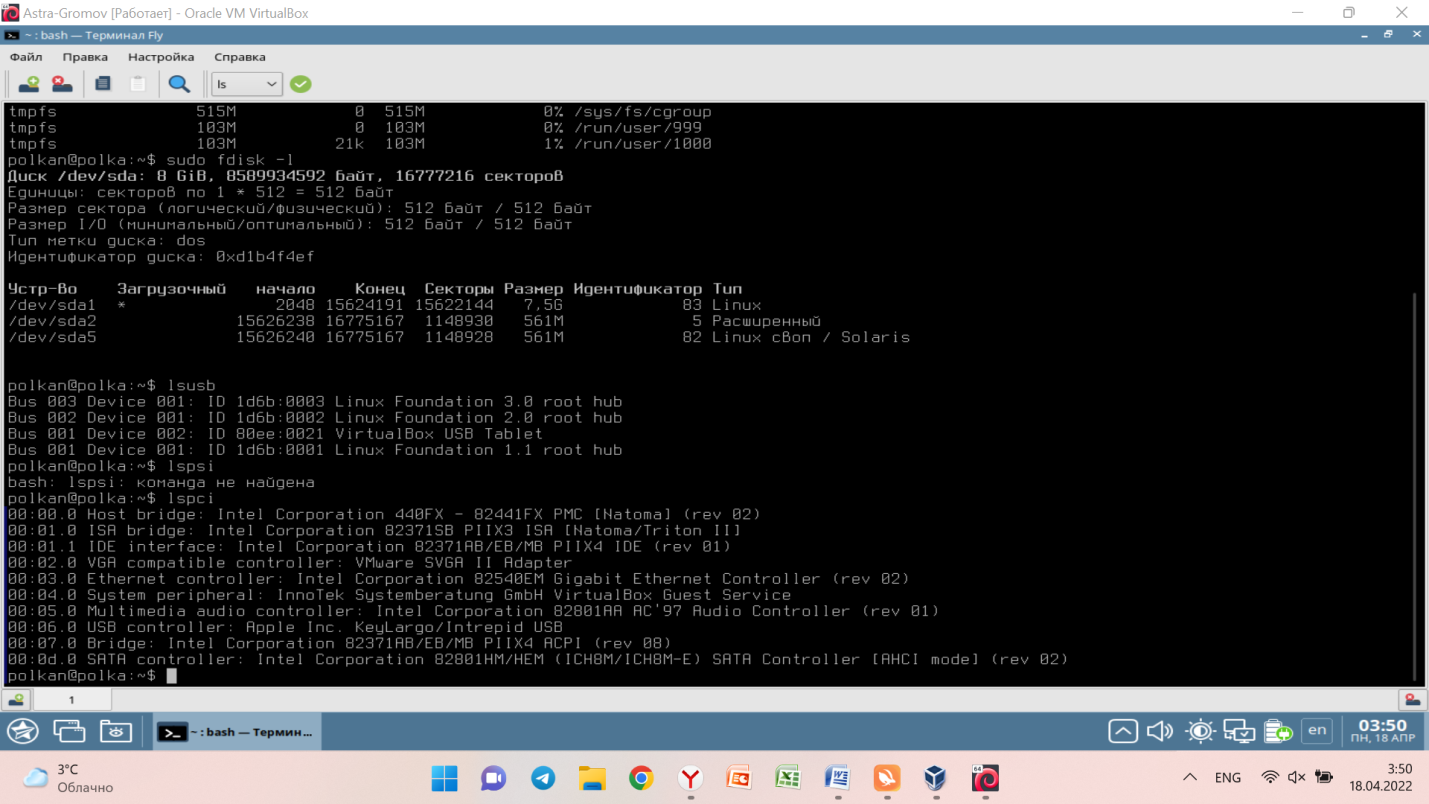Add tab with bottom-left tab bar icon
Viewport: 1429px width, 804px height.
click(x=16, y=700)
